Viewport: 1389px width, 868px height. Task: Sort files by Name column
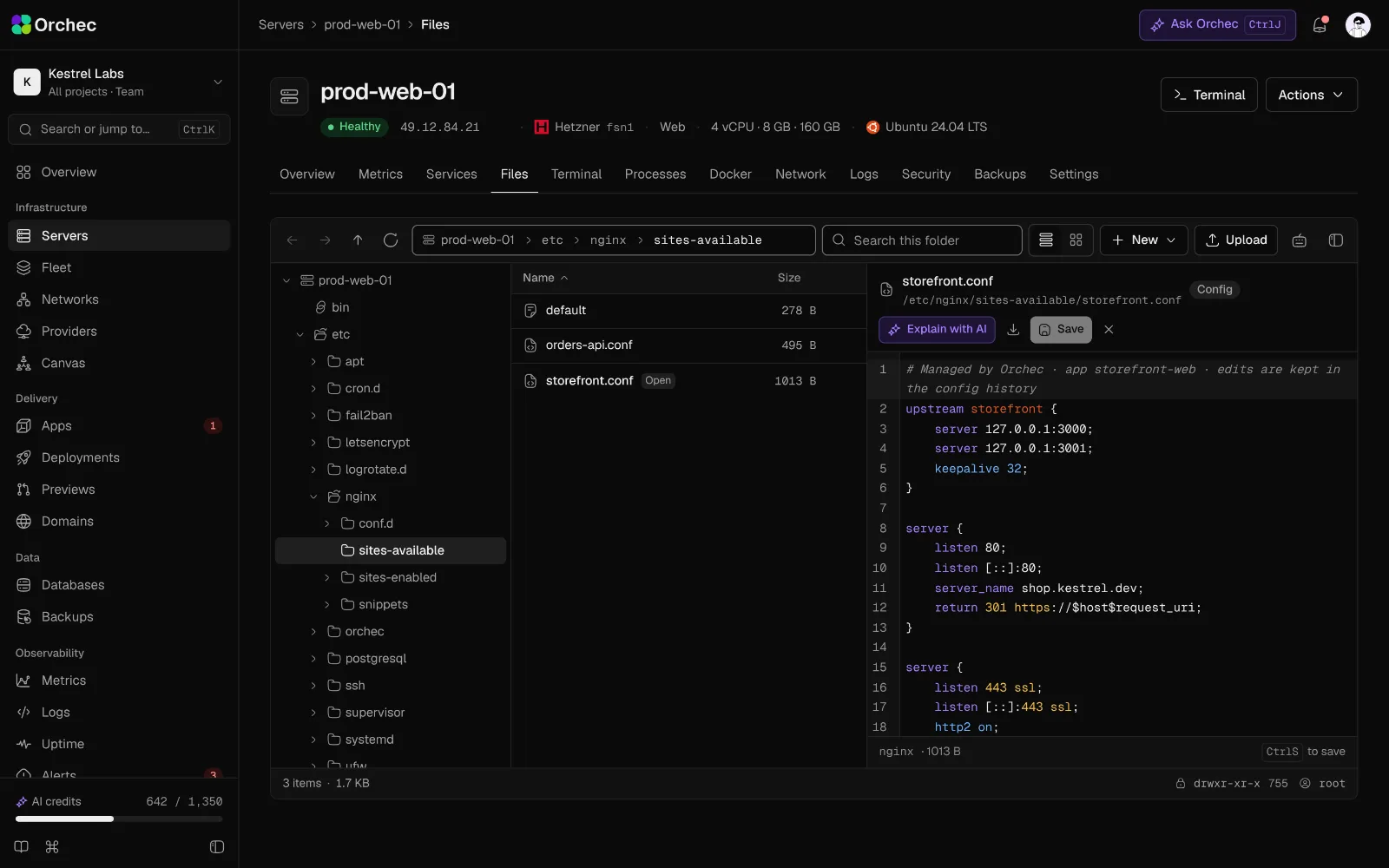point(545,278)
